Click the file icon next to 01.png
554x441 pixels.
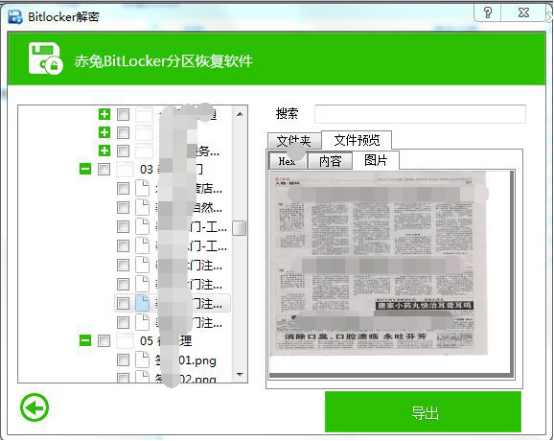pyautogui.click(x=142, y=360)
